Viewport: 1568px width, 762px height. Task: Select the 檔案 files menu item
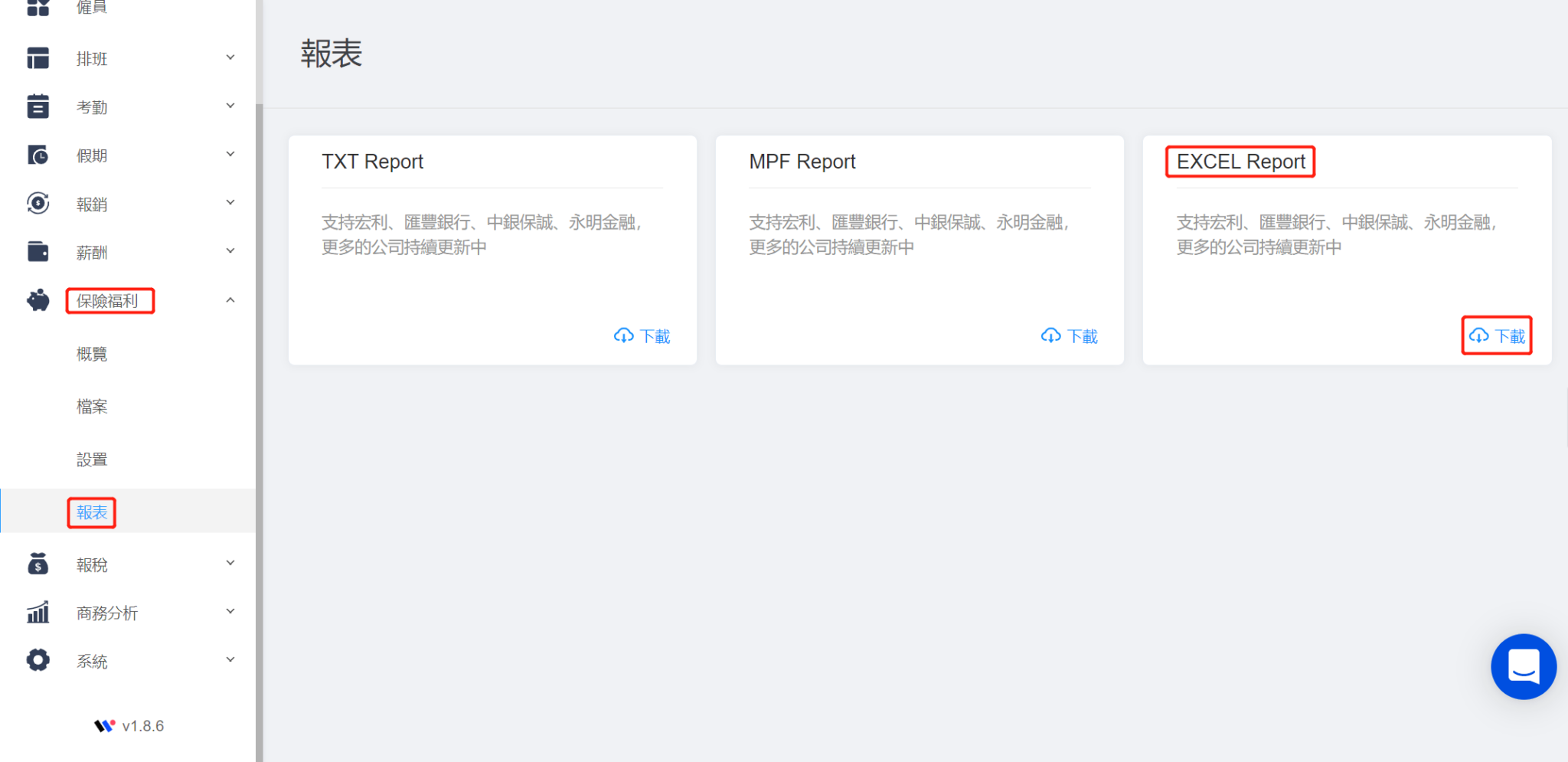pyautogui.click(x=92, y=406)
